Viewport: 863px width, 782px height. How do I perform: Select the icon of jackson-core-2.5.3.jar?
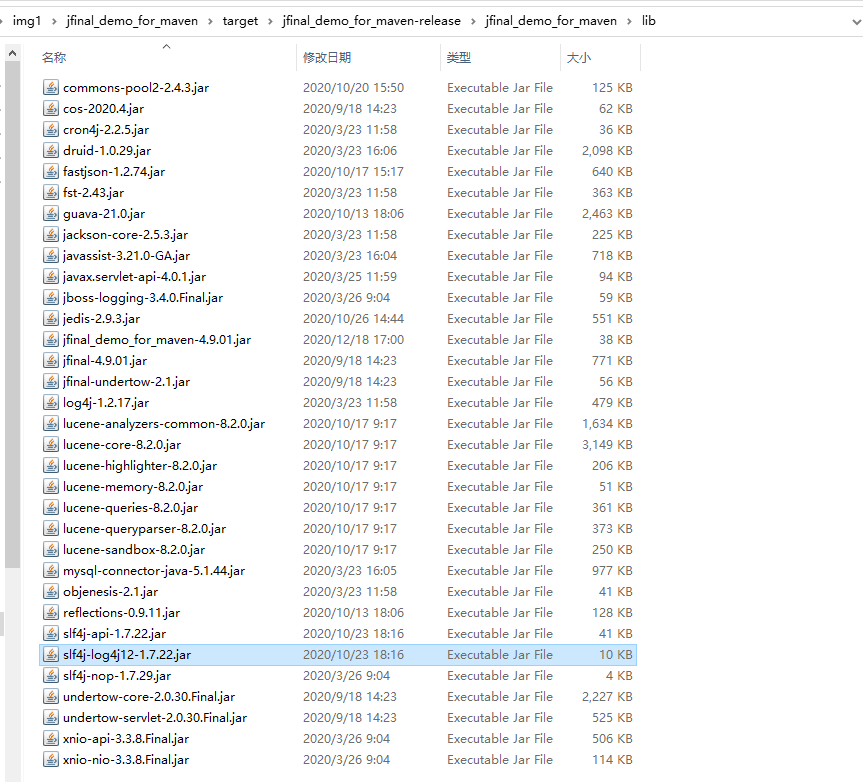point(51,234)
